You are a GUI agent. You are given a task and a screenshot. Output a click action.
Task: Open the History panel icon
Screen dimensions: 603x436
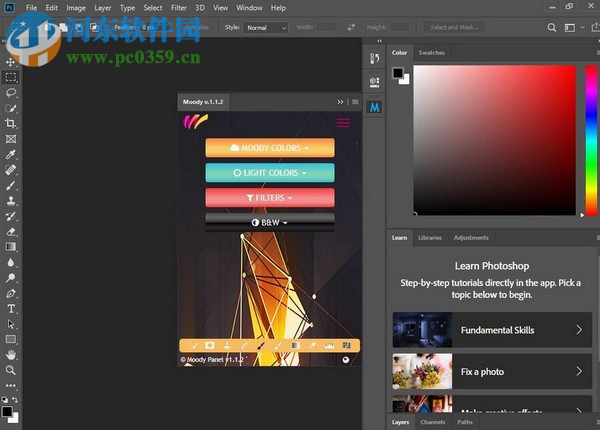click(374, 59)
